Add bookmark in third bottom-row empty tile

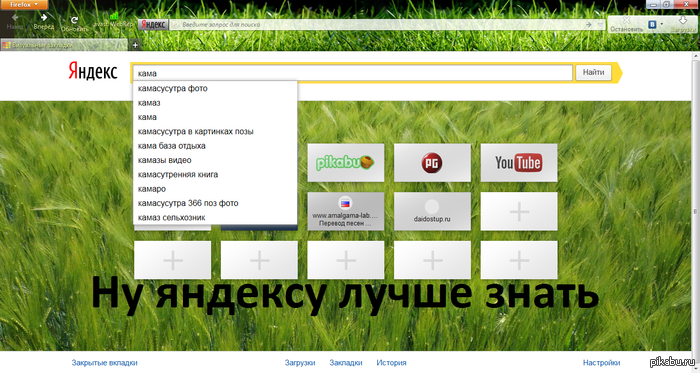click(346, 260)
